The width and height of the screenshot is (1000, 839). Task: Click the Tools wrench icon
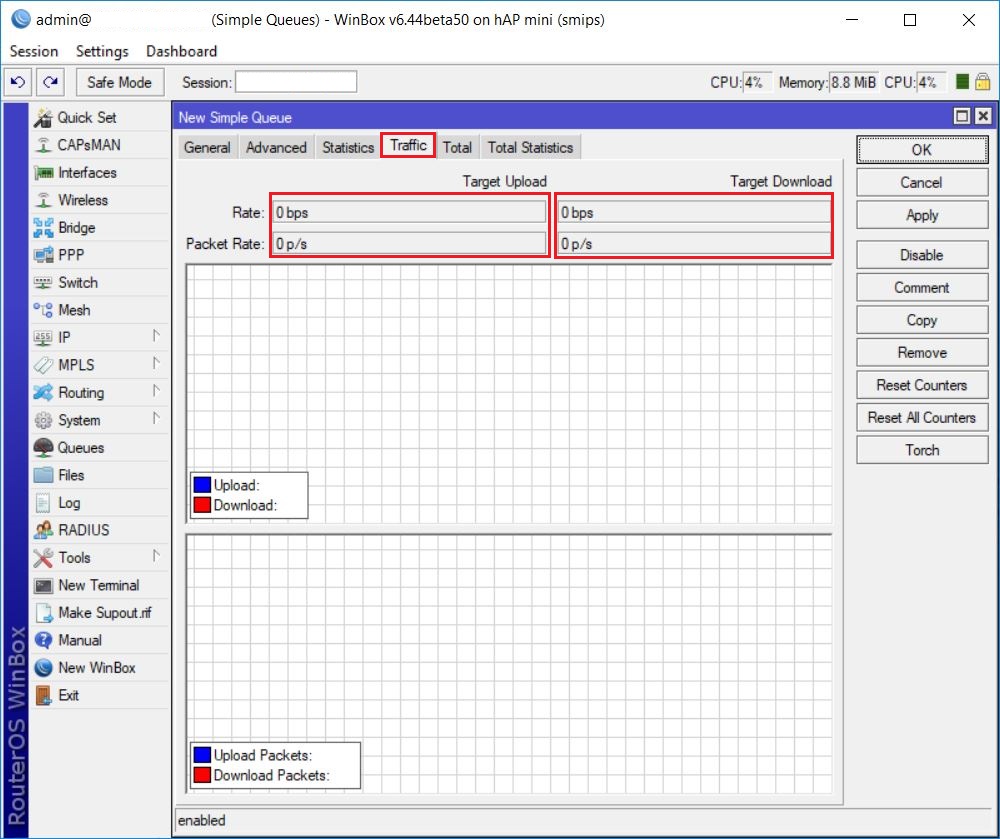pyautogui.click(x=43, y=558)
